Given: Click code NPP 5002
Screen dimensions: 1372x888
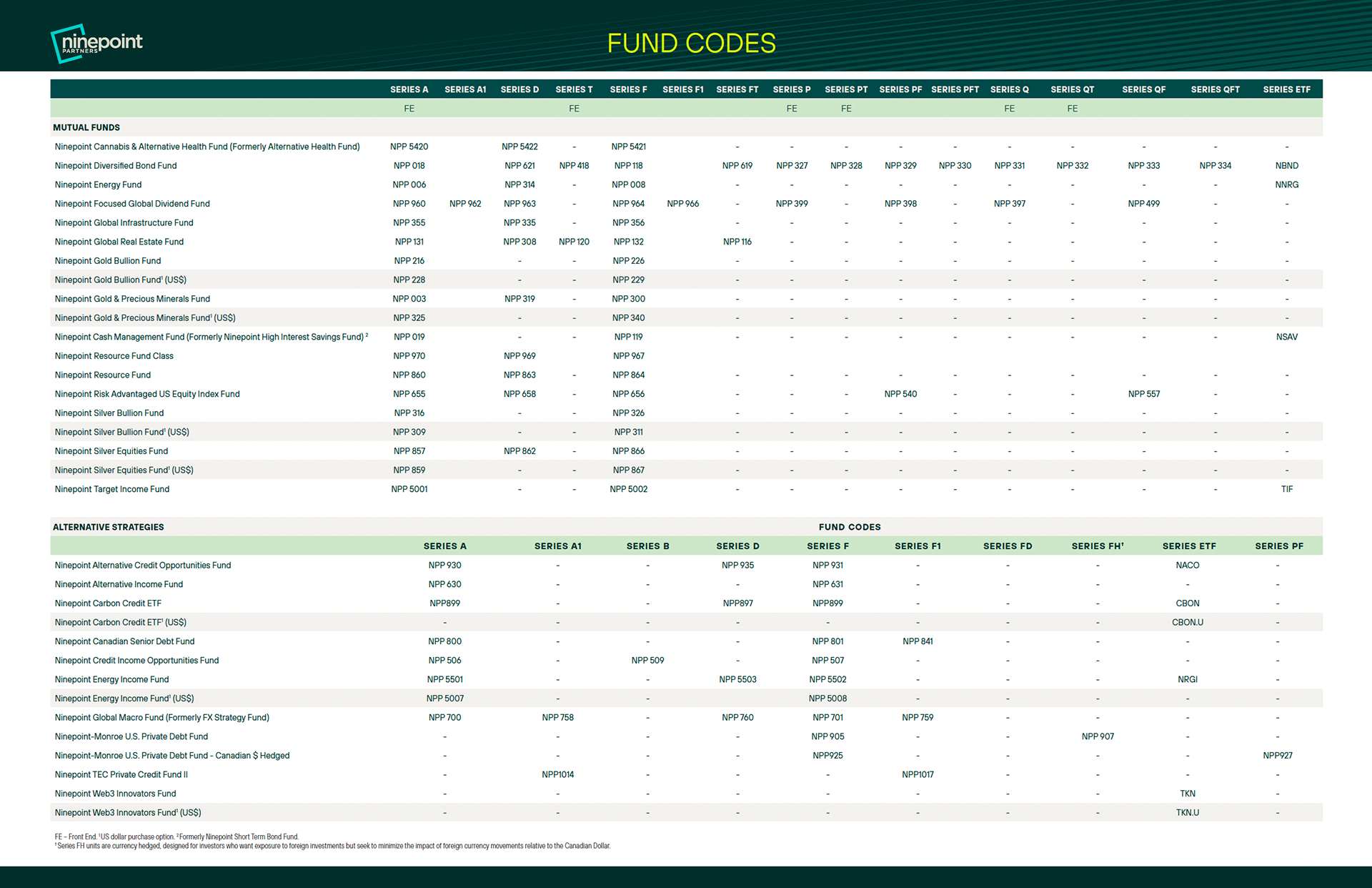Looking at the screenshot, I should point(628,489).
